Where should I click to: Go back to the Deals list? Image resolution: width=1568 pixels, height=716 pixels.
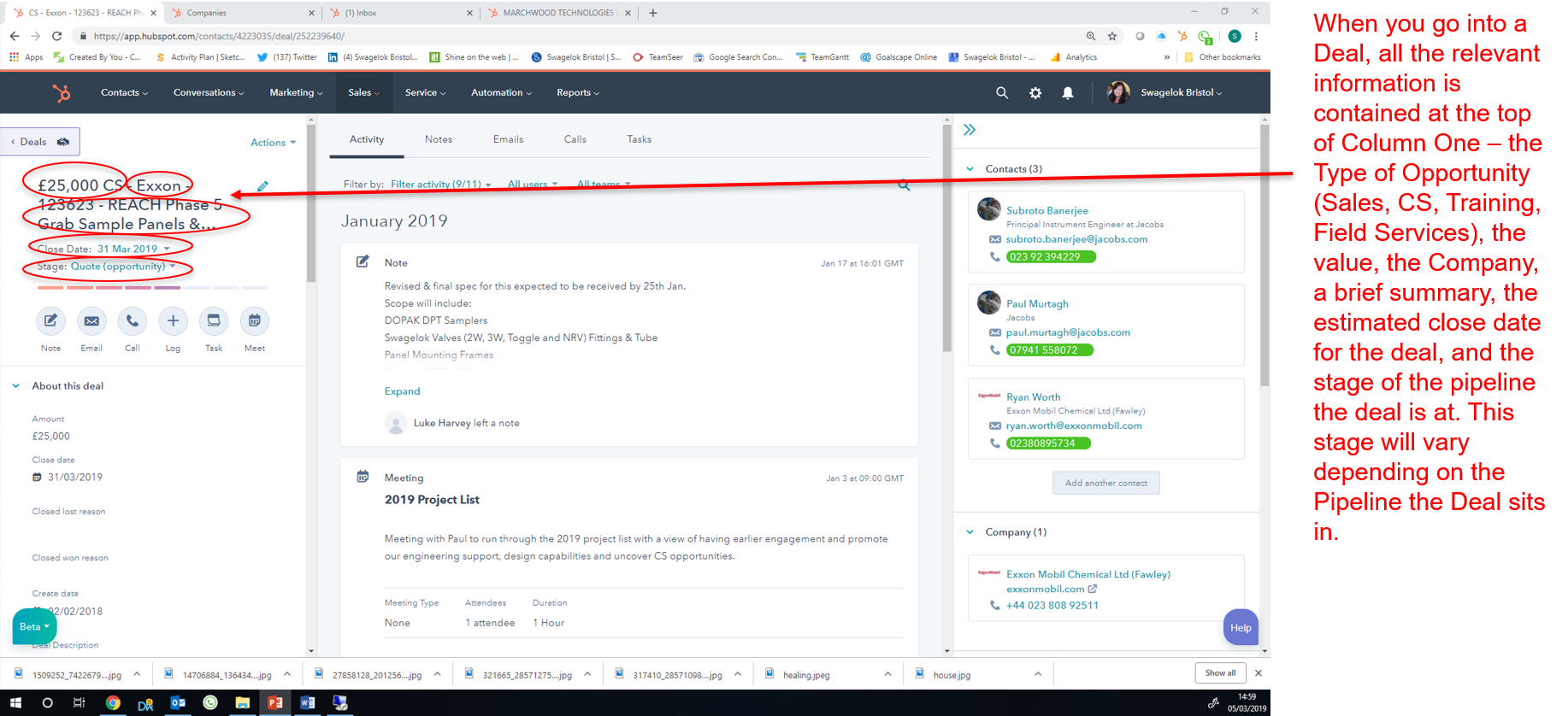[x=40, y=142]
